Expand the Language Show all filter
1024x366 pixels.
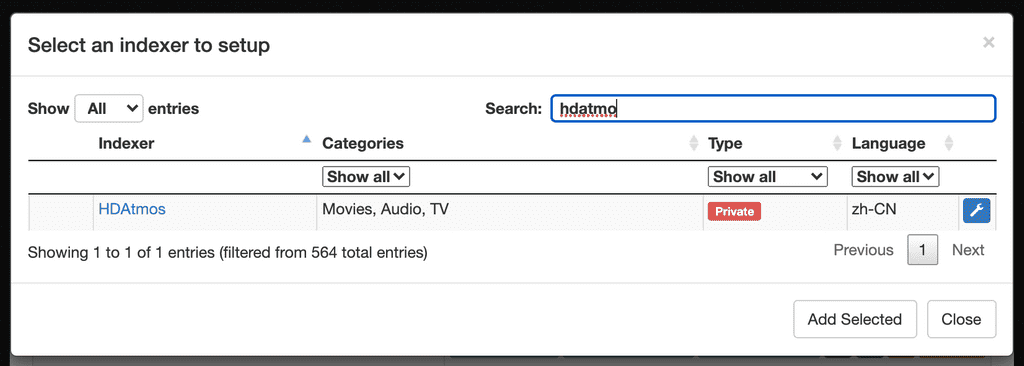pyautogui.click(x=895, y=176)
